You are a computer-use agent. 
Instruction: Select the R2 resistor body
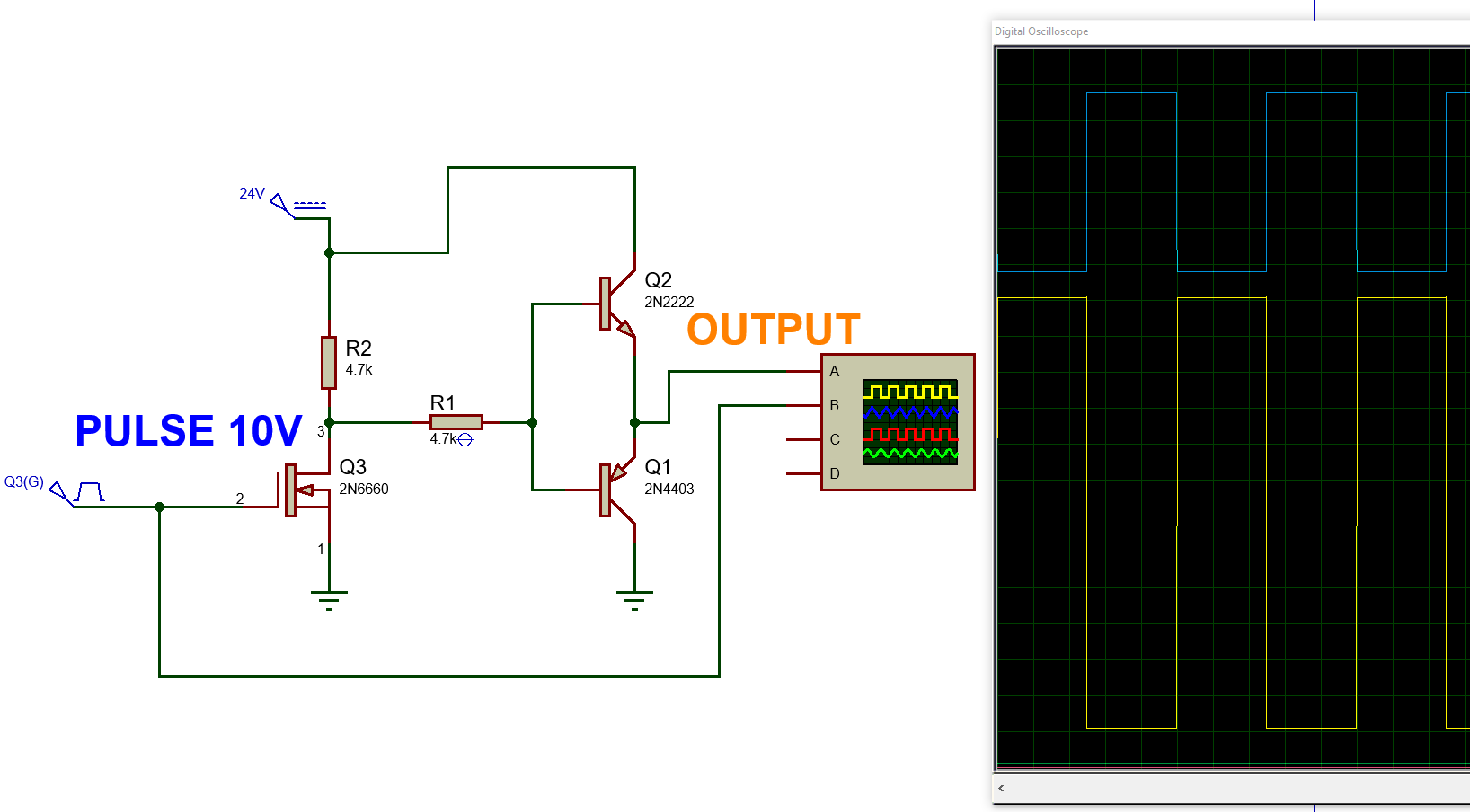[x=329, y=363]
